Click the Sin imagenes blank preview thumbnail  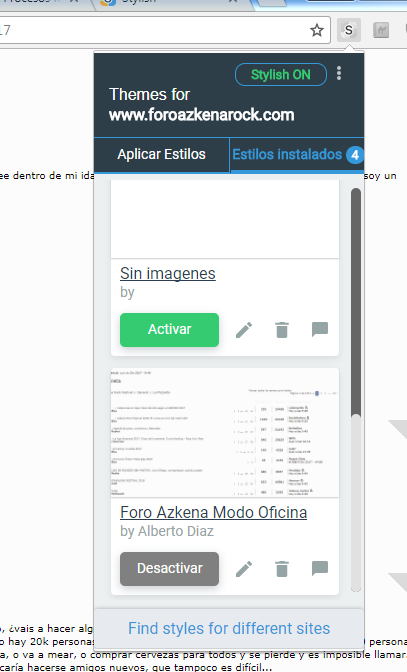coord(224,219)
